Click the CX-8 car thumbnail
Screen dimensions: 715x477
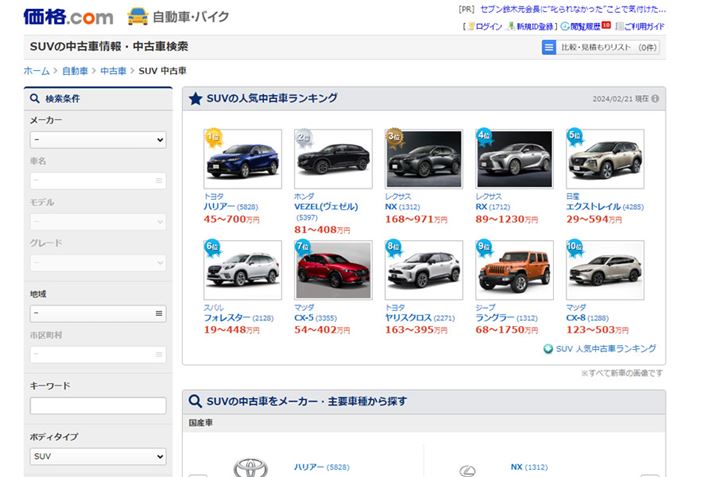point(605,270)
